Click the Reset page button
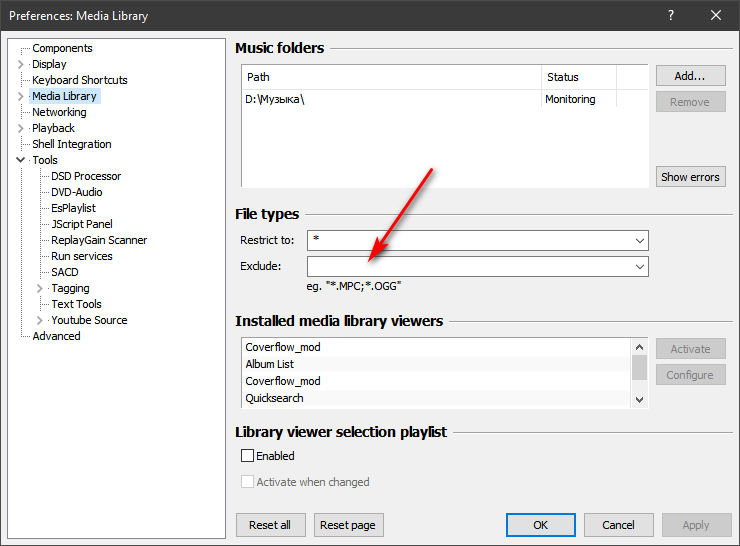Image resolution: width=740 pixels, height=546 pixels. pos(349,525)
